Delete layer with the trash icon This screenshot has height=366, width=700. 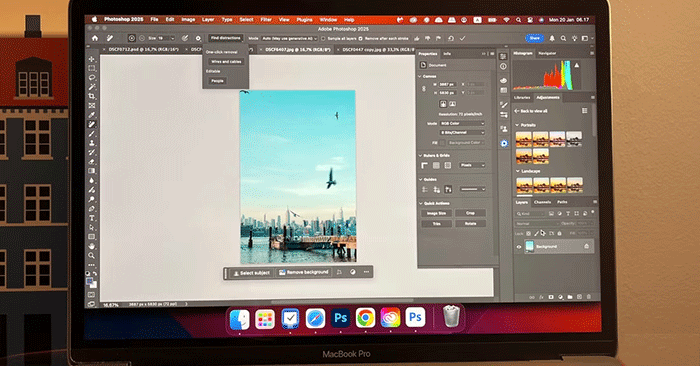[588, 296]
